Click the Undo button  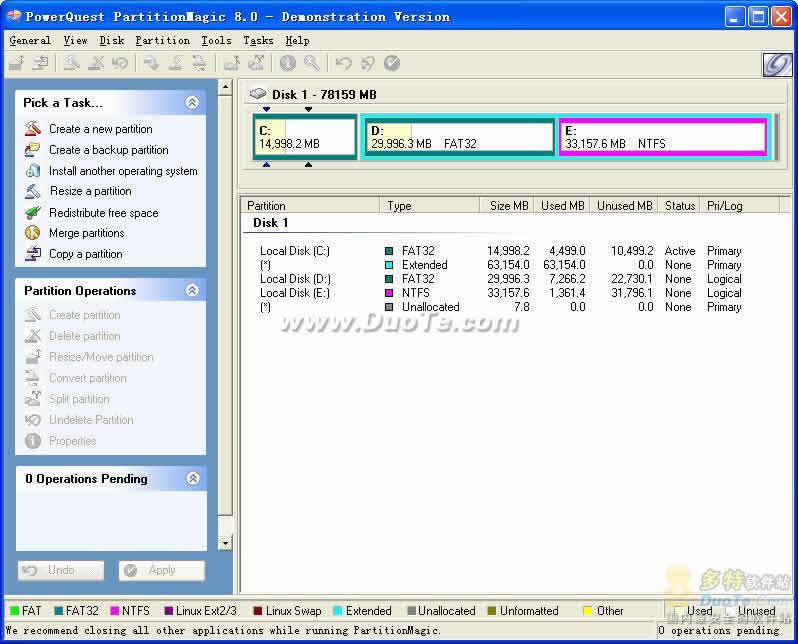[x=61, y=570]
